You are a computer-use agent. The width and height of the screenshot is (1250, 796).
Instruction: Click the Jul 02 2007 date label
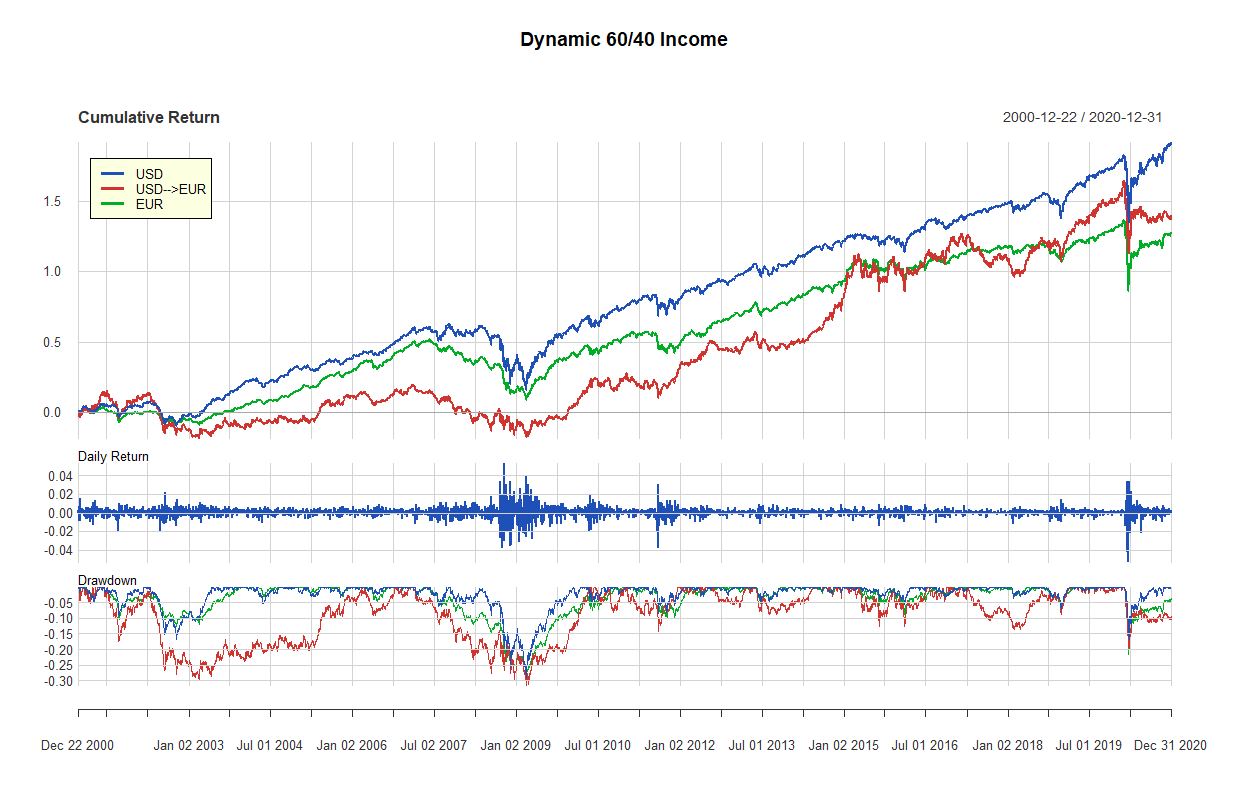pyautogui.click(x=433, y=746)
